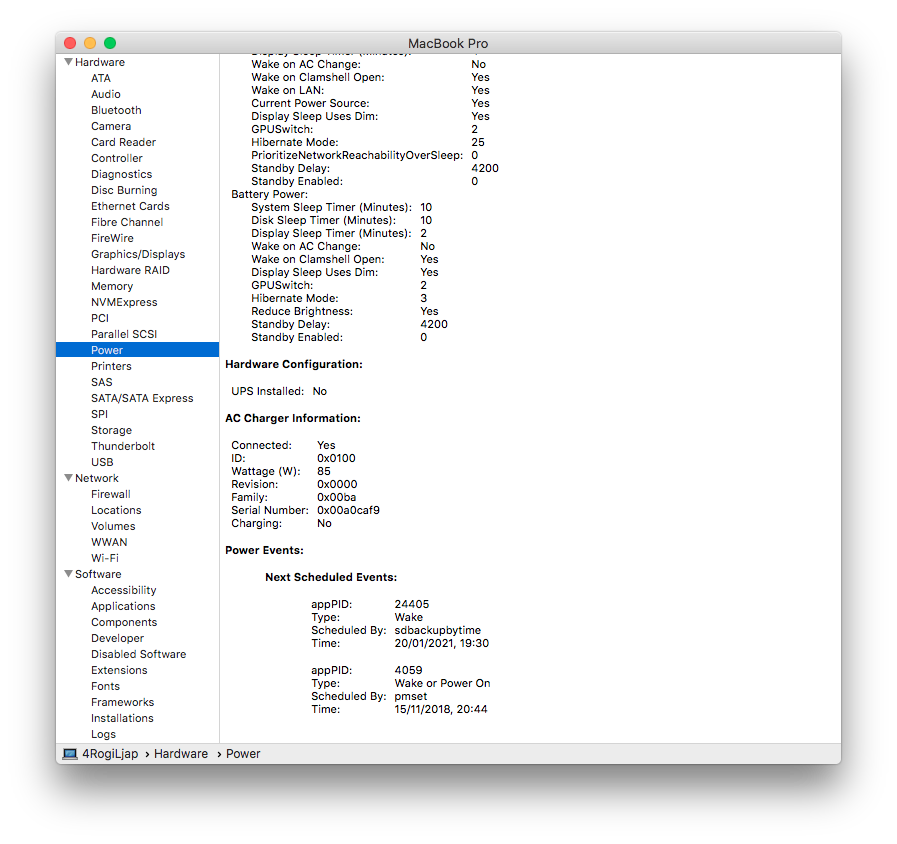Image resolution: width=897 pixels, height=844 pixels.
Task: Click Hardware in the path bar
Action: coord(181,754)
